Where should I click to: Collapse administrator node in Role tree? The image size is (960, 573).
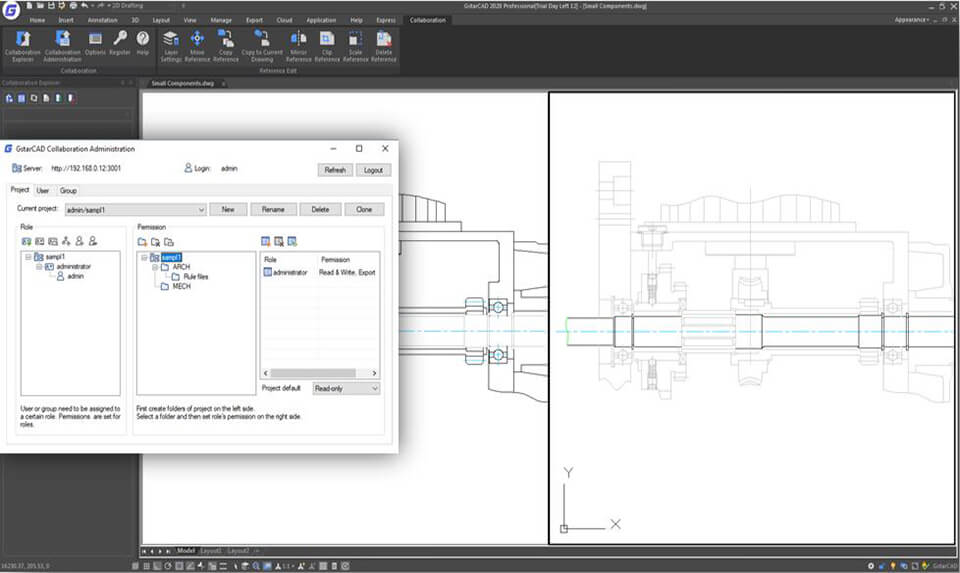39,267
